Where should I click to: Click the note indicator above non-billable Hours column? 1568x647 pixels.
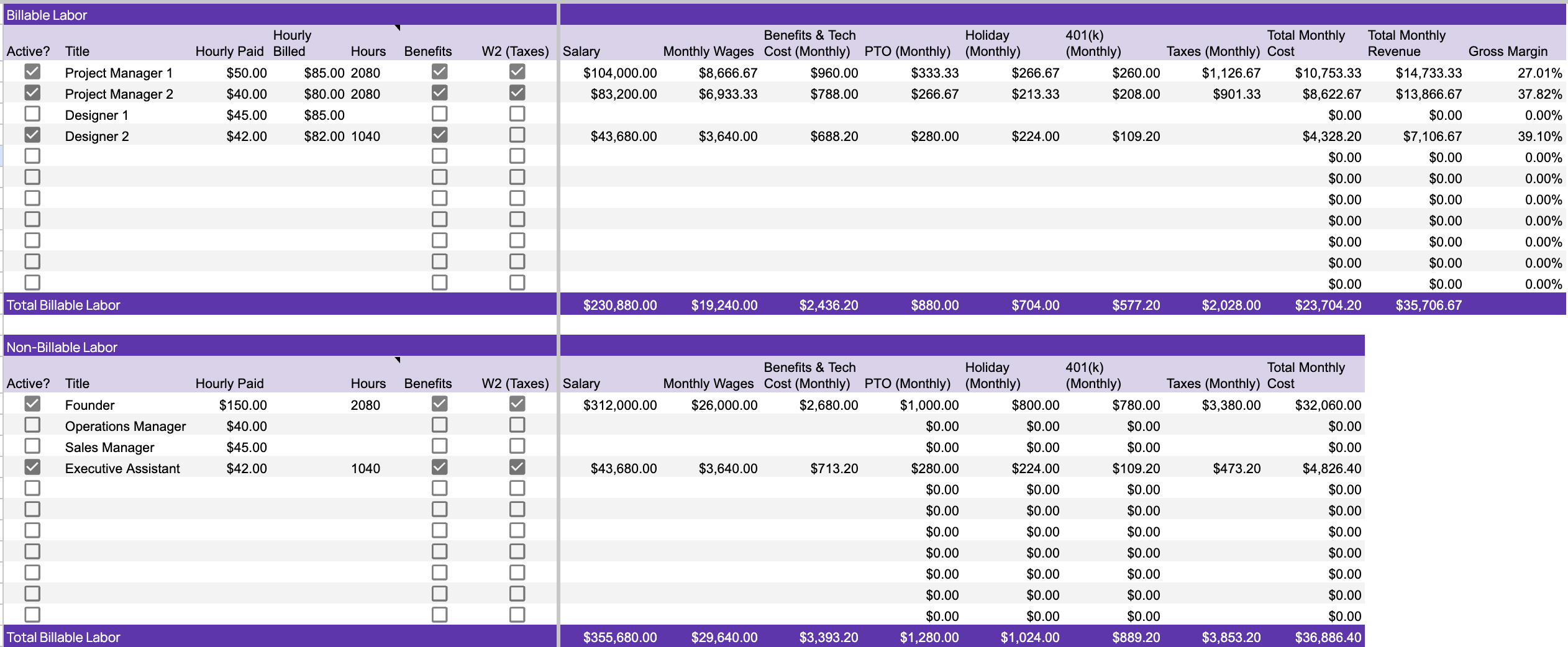tap(398, 360)
